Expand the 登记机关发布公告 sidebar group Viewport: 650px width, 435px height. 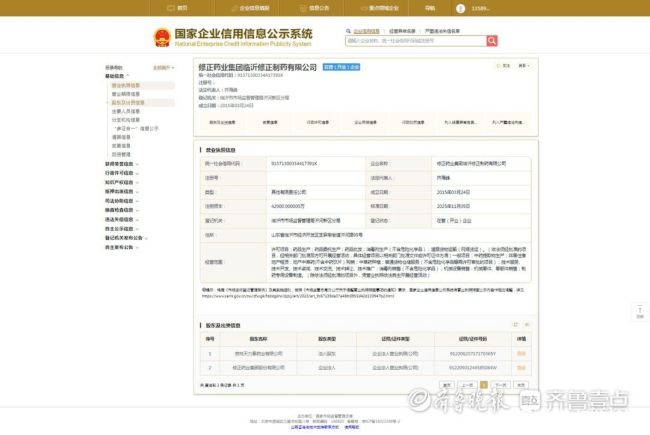126,238
